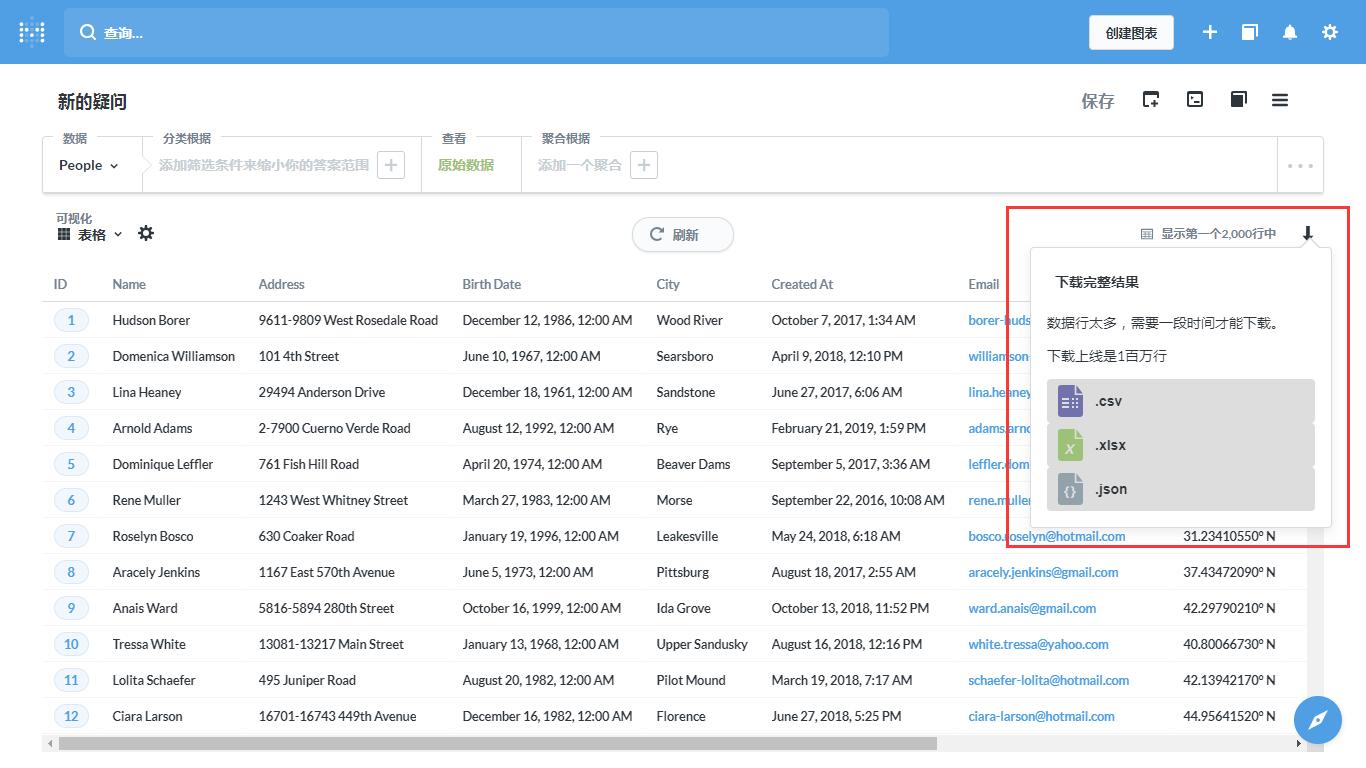Click the 保存 save link

(x=1098, y=101)
